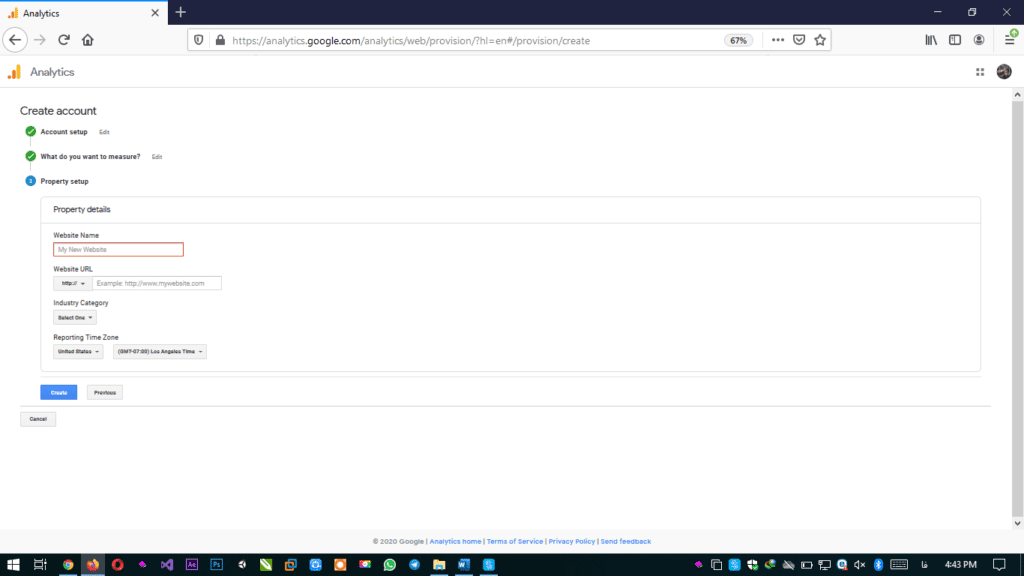Open the Firefox library icon
Viewport: 1024px width, 576px height.
[930, 40]
